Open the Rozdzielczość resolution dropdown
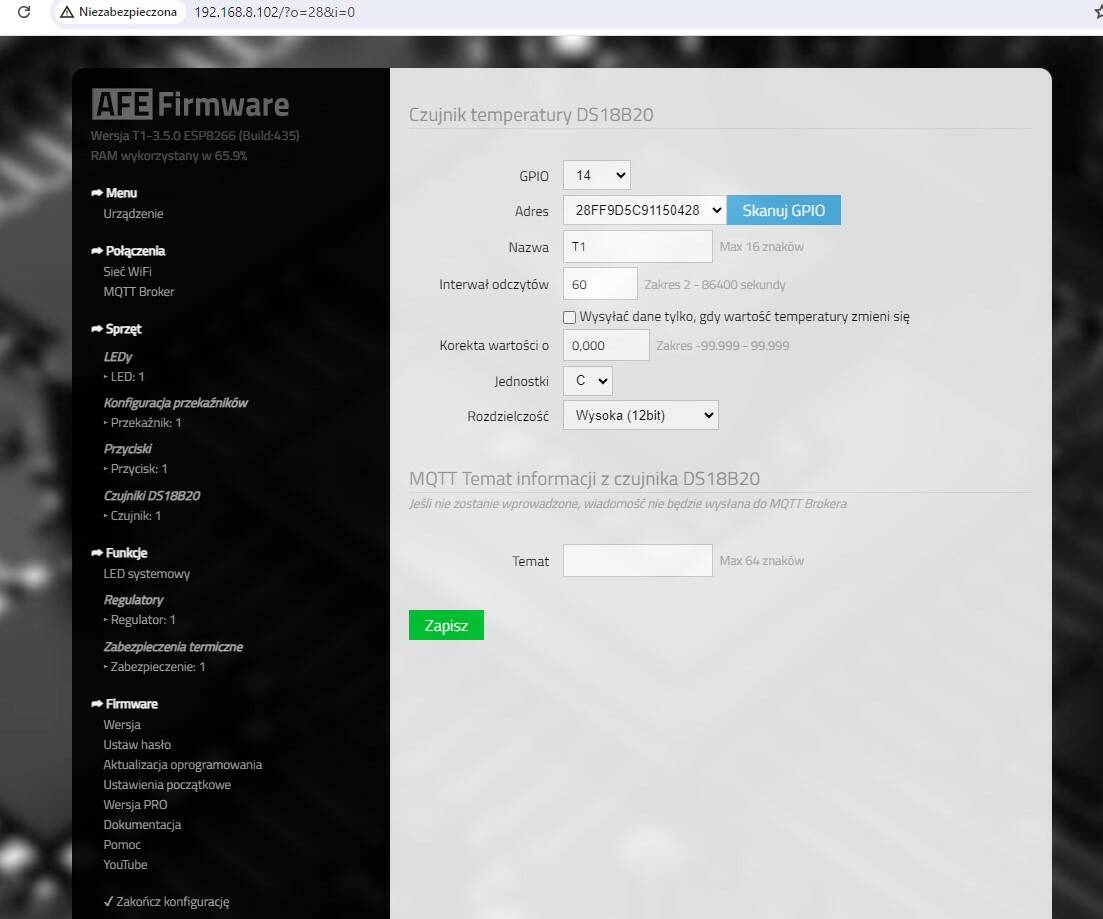This screenshot has height=919, width=1103. click(640, 415)
